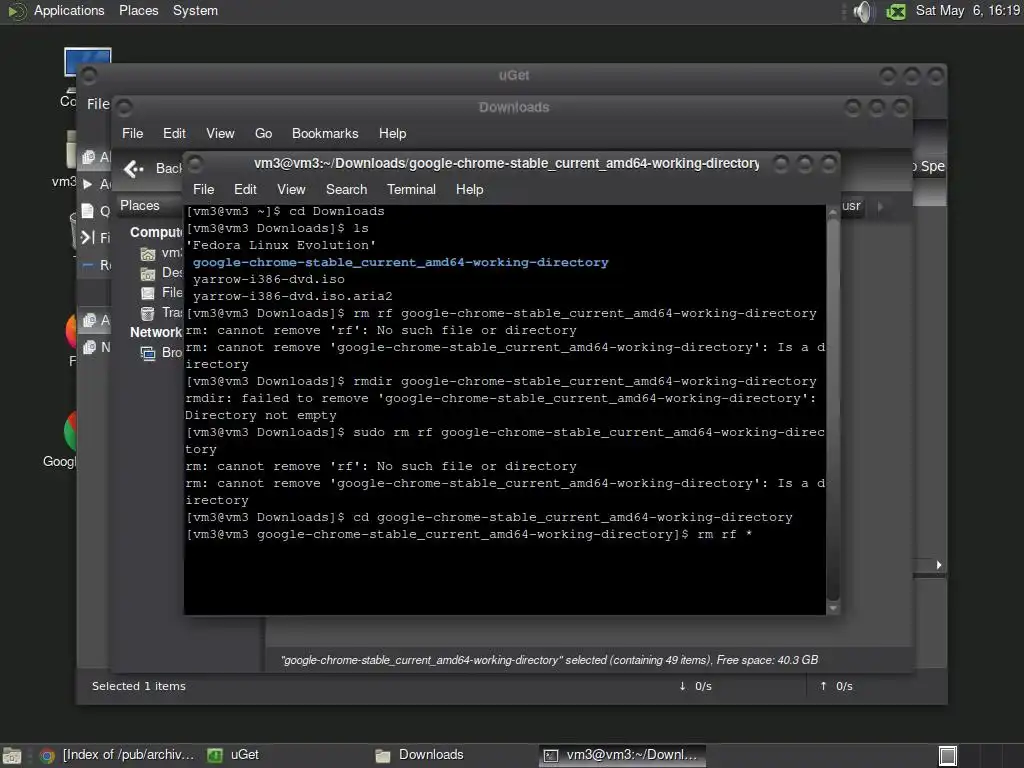Click the Computer icon on the desktop
The image size is (1024, 768).
[x=88, y=64]
